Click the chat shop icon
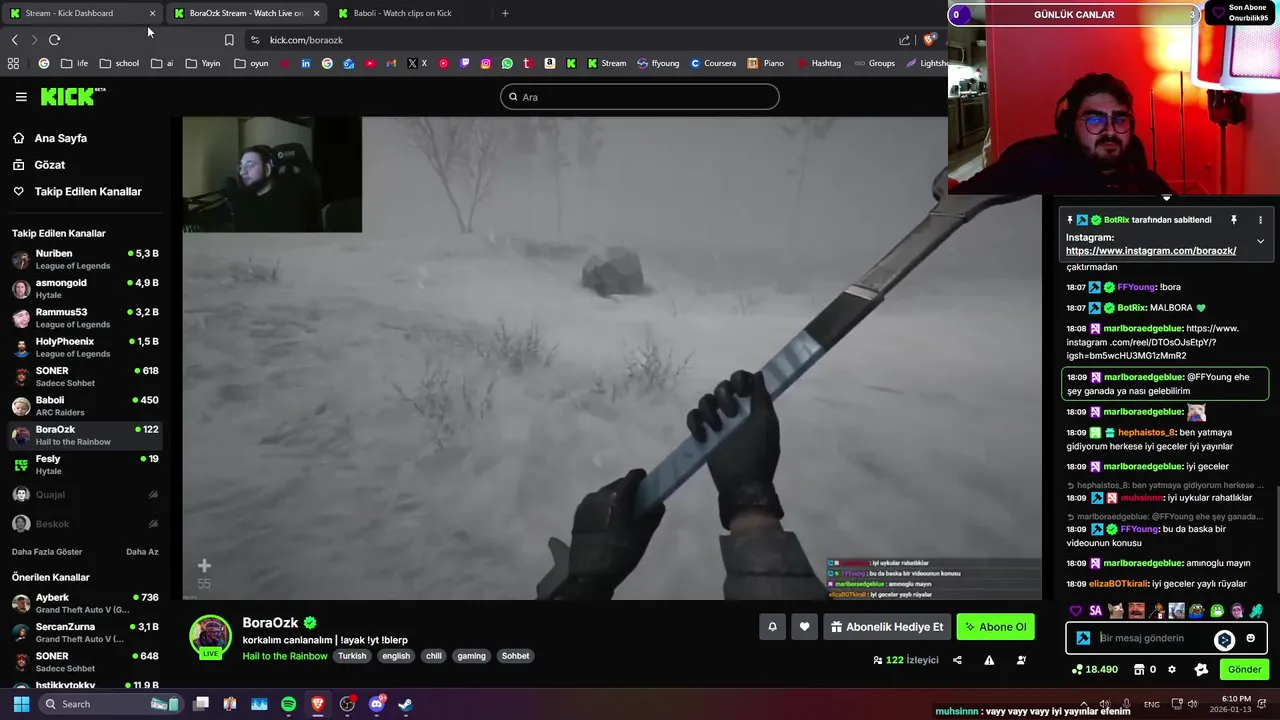This screenshot has height=720, width=1280. pyautogui.click(x=1139, y=669)
